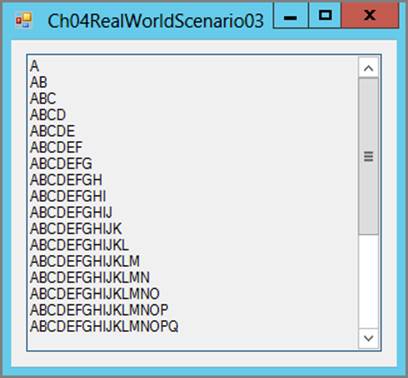Image resolution: width=408 pixels, height=378 pixels.
Task: Maximize the Ch04RealWorldScenario03 window
Action: coord(325,16)
